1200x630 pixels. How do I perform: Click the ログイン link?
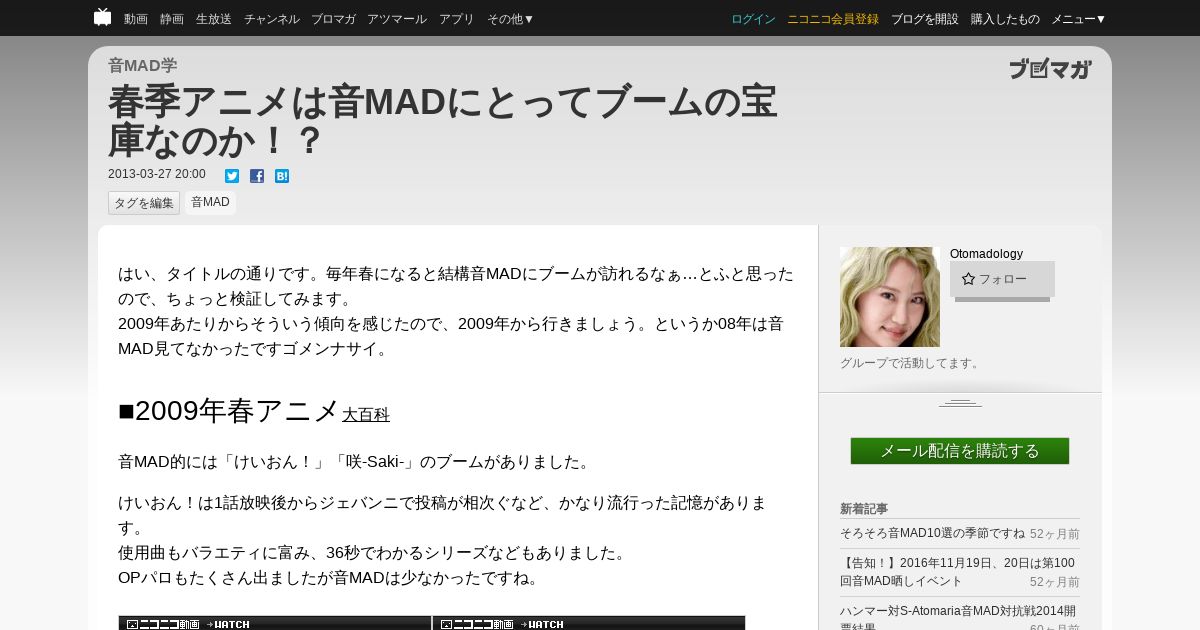(753, 19)
